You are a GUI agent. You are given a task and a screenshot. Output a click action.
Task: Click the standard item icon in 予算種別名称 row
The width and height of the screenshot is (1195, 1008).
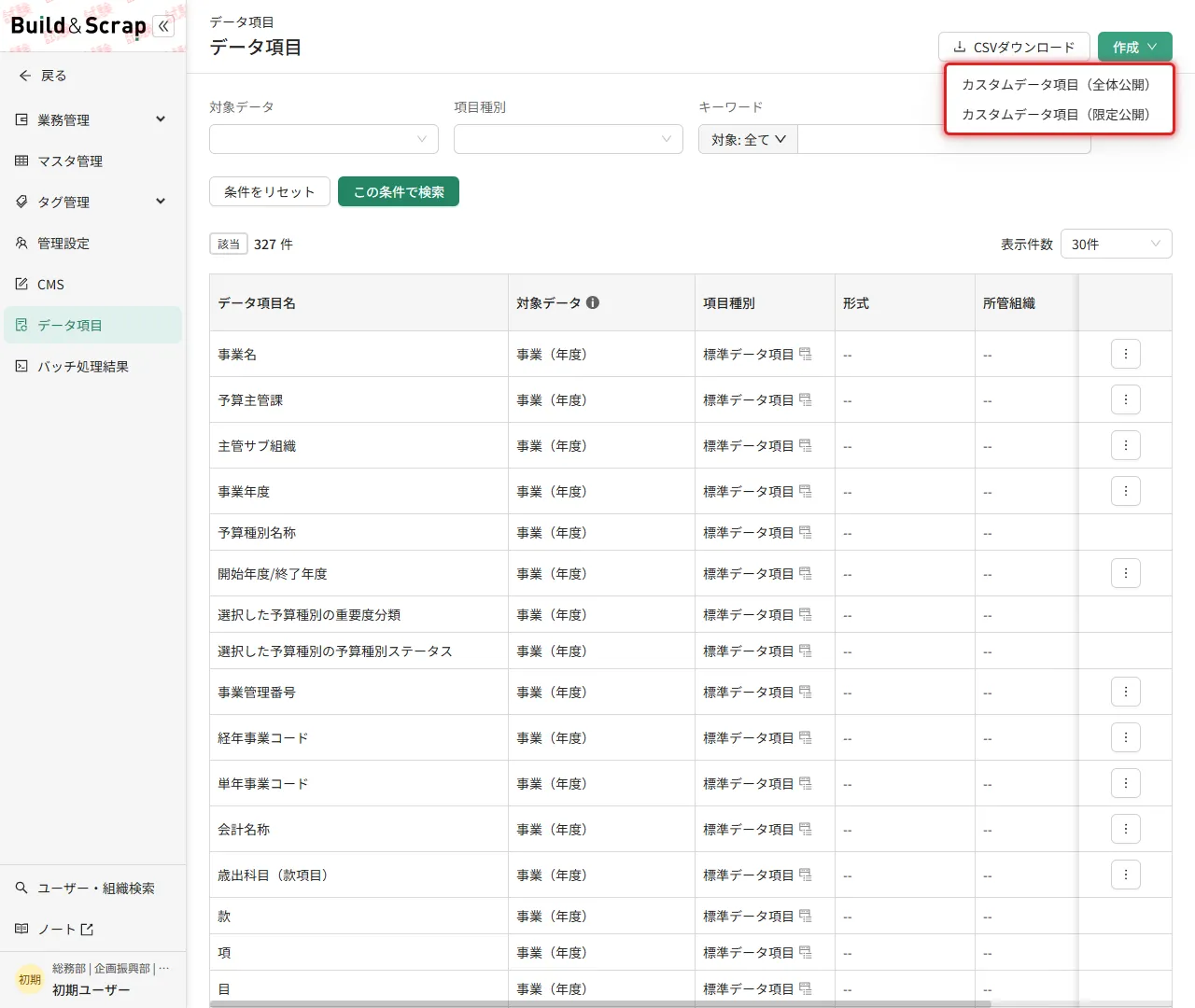(x=806, y=532)
